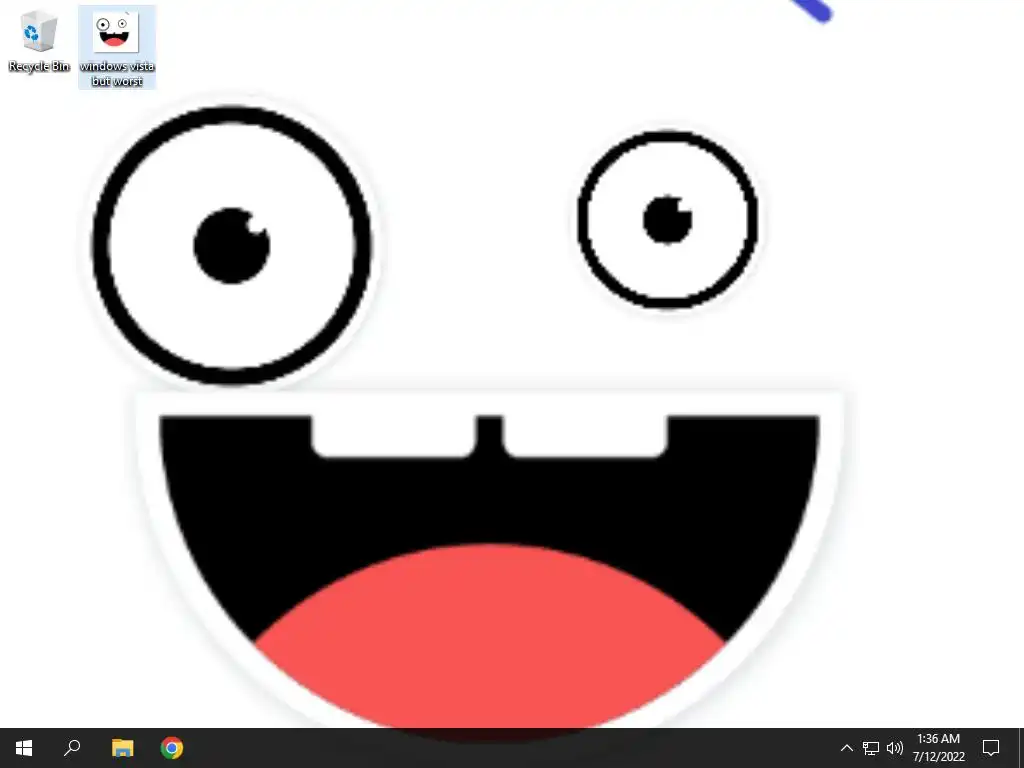Launch File Explorer from the taskbar

[x=122, y=748]
